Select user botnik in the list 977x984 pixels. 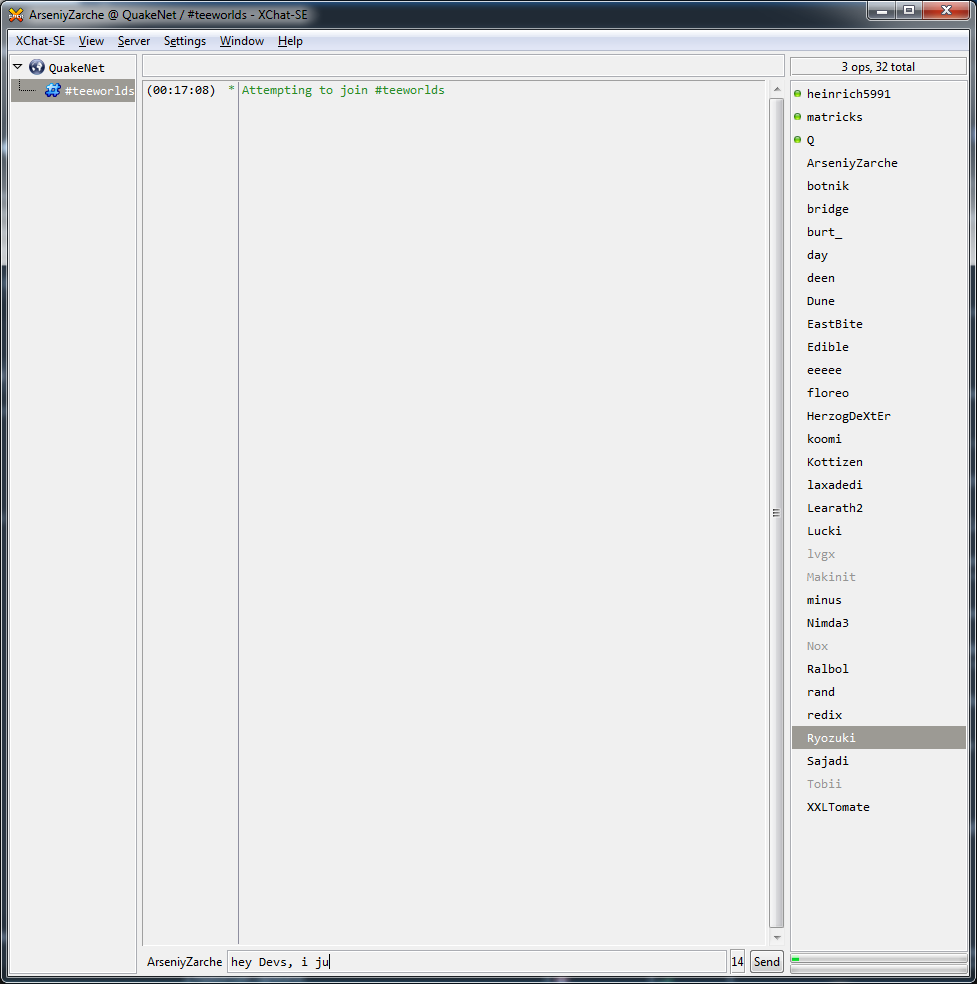click(878, 186)
